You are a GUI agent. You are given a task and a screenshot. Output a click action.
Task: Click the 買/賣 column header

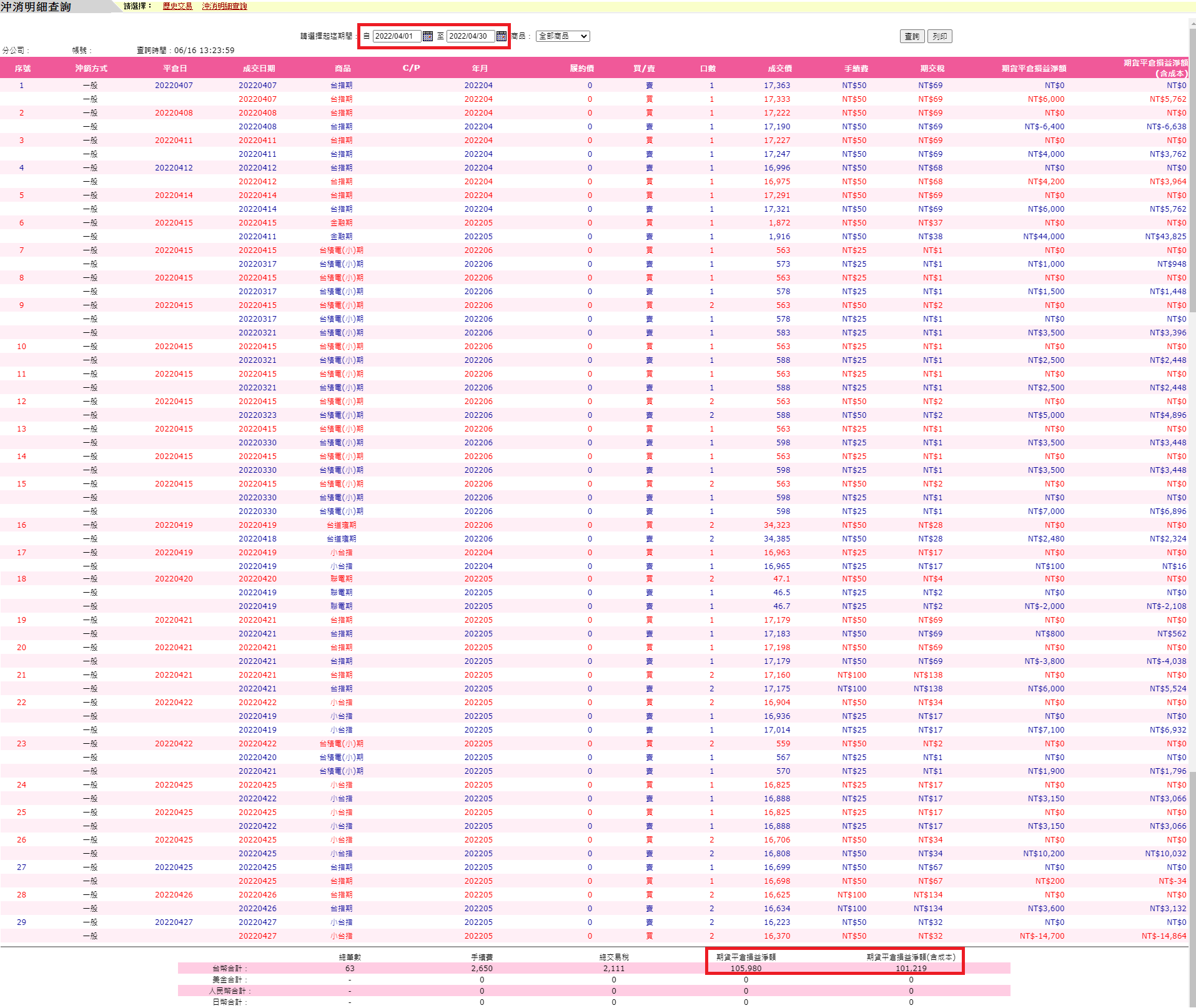tap(644, 69)
